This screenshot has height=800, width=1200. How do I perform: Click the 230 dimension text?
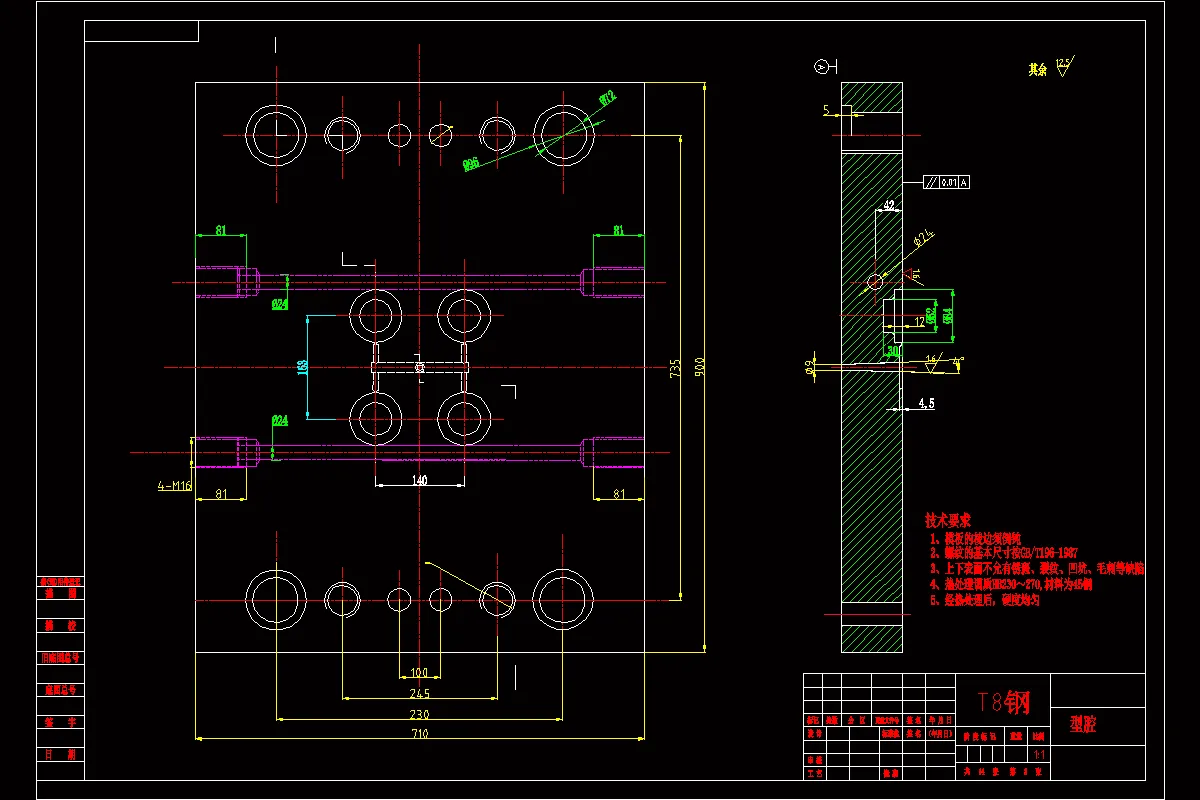point(419,714)
